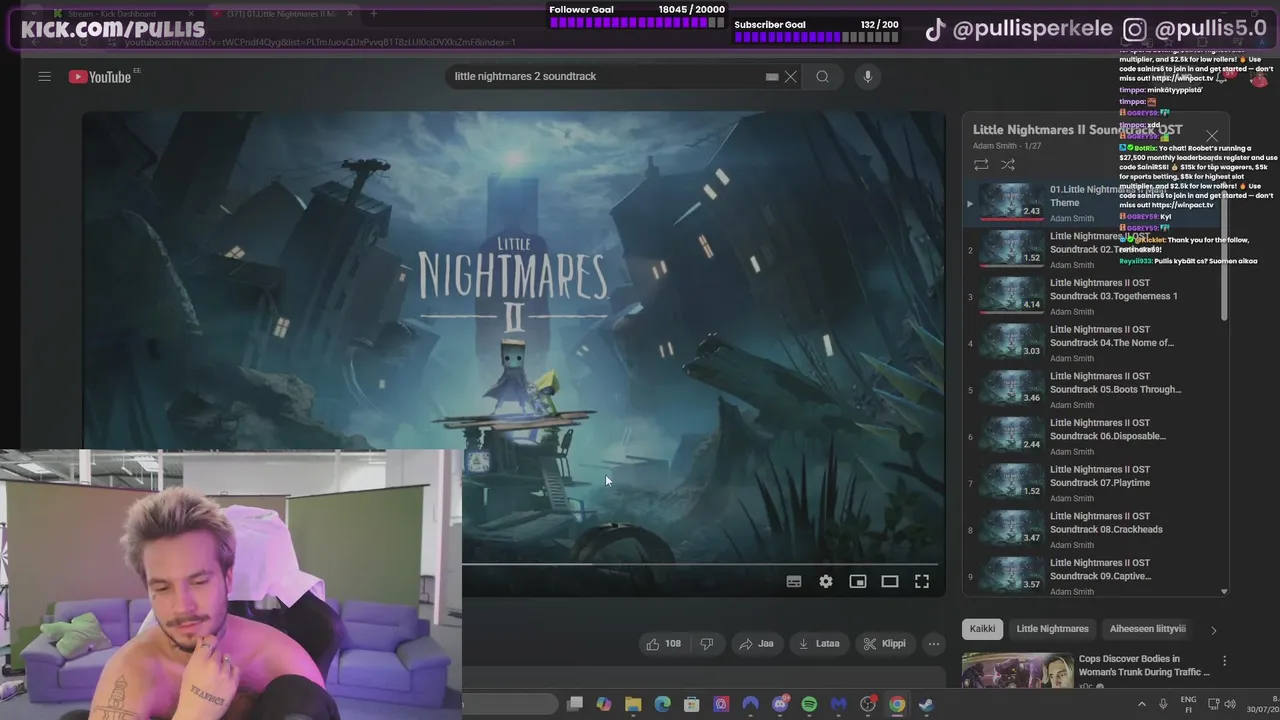Open Microsoft Store from the taskbar
Viewport: 1280px width, 720px height.
pos(691,704)
